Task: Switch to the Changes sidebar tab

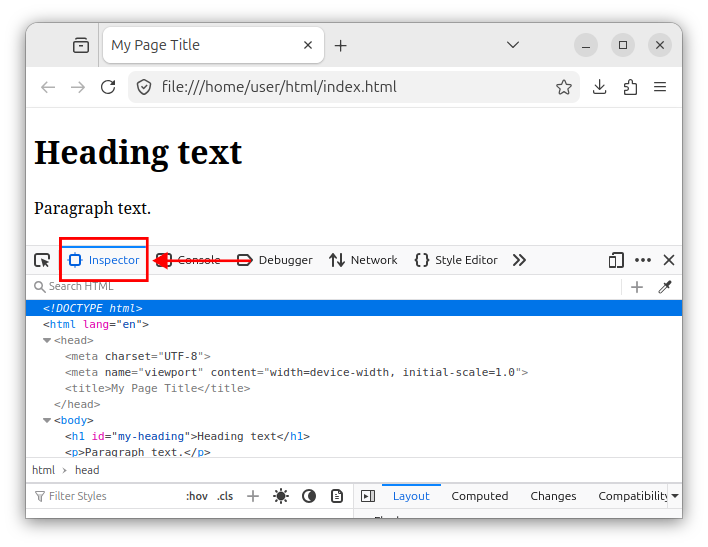Action: pos(553,496)
